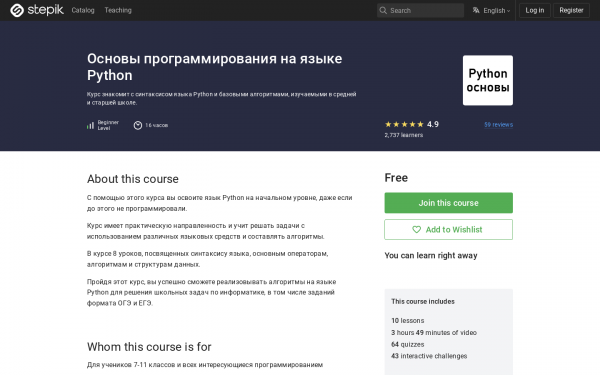Click the Free price label

coord(396,178)
